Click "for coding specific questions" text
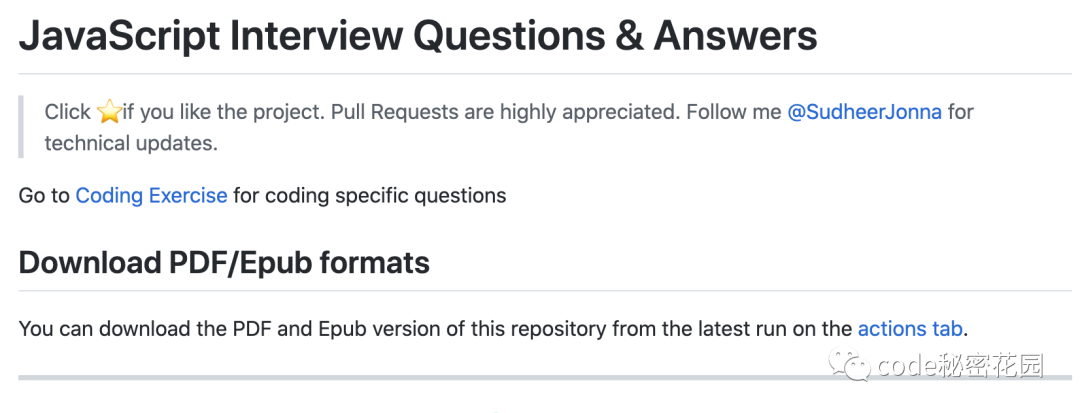 click(370, 195)
